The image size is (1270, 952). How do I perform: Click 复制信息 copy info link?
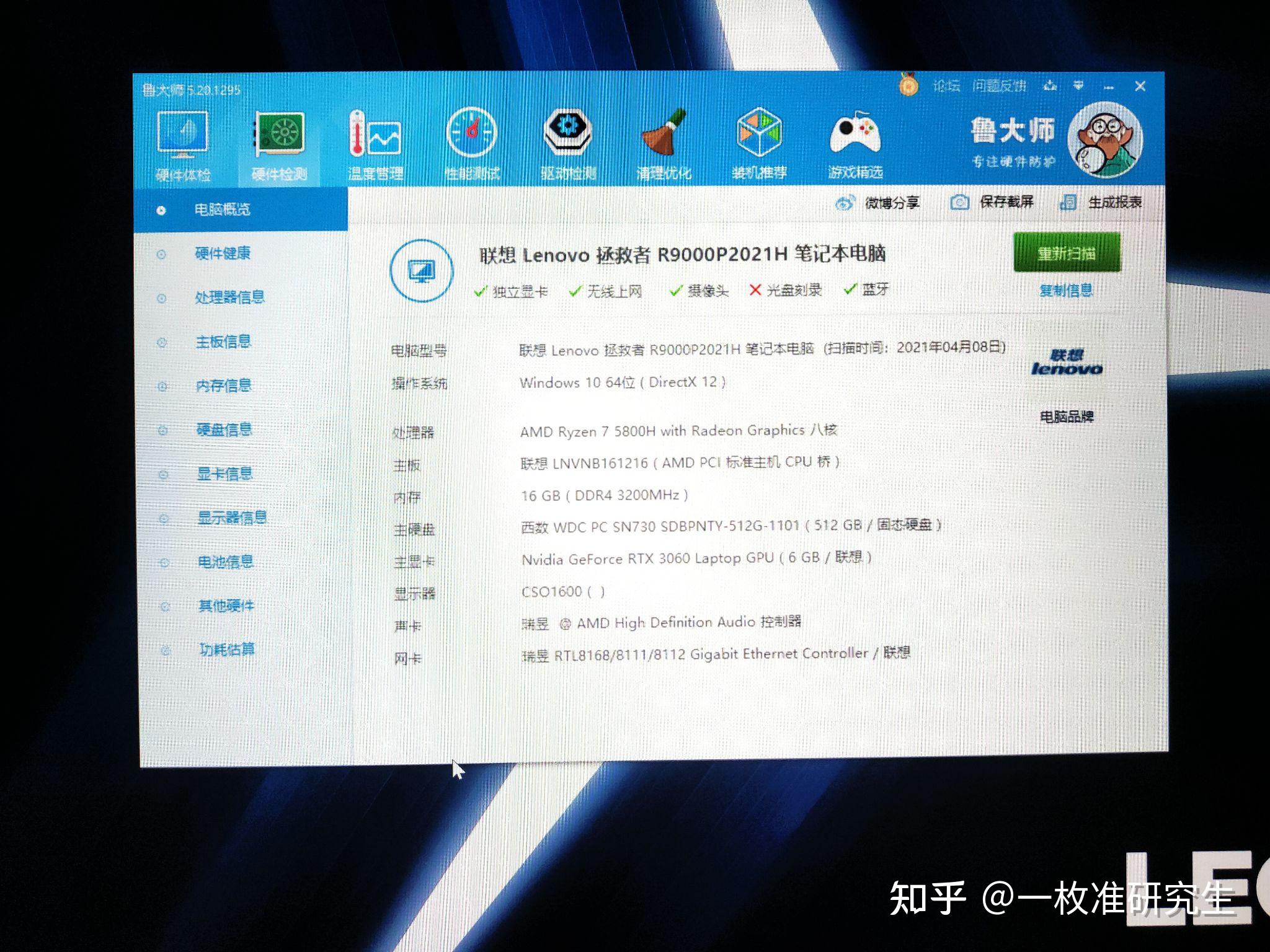click(1066, 291)
